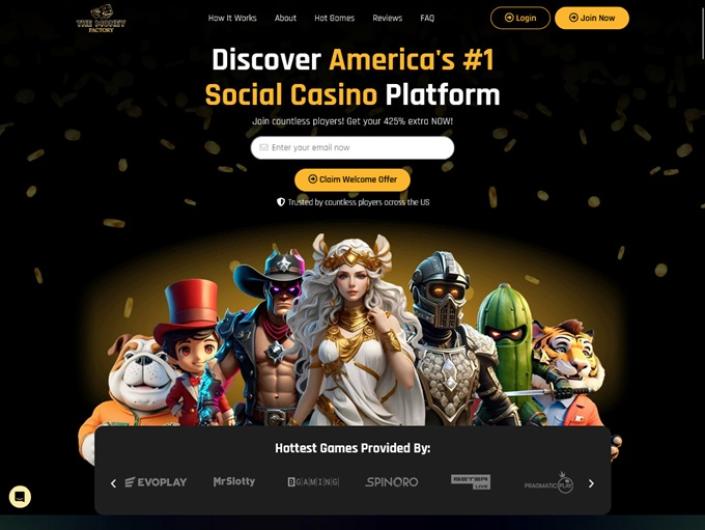Click the site logo in the header
This screenshot has width=705, height=530.
coord(101,18)
